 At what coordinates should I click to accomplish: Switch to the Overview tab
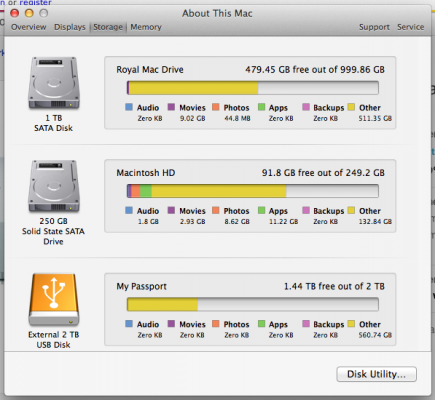[x=29, y=27]
